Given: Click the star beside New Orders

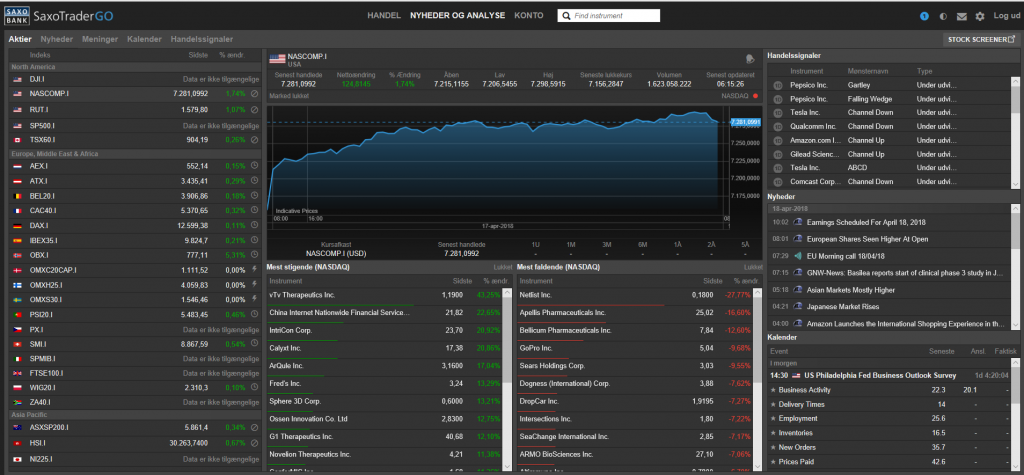Looking at the screenshot, I should [x=773, y=448].
